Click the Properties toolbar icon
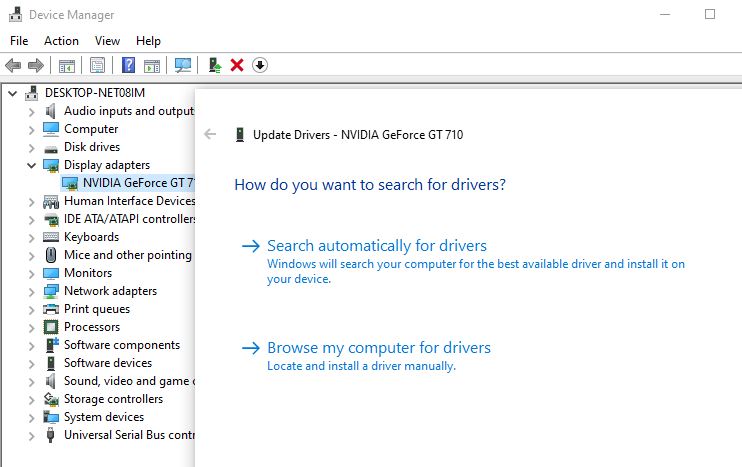This screenshot has height=467, width=742. [97, 66]
